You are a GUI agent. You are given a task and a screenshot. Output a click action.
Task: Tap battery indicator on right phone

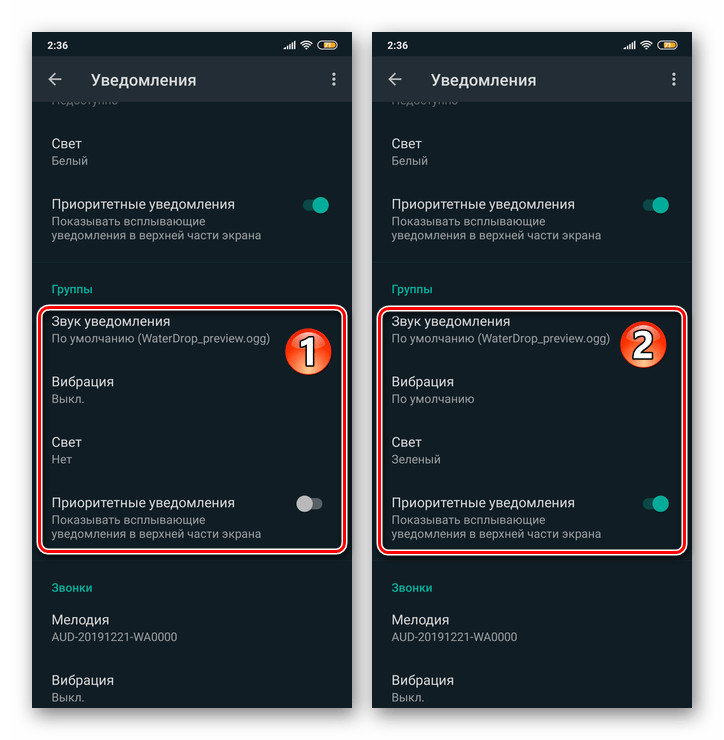coord(667,45)
